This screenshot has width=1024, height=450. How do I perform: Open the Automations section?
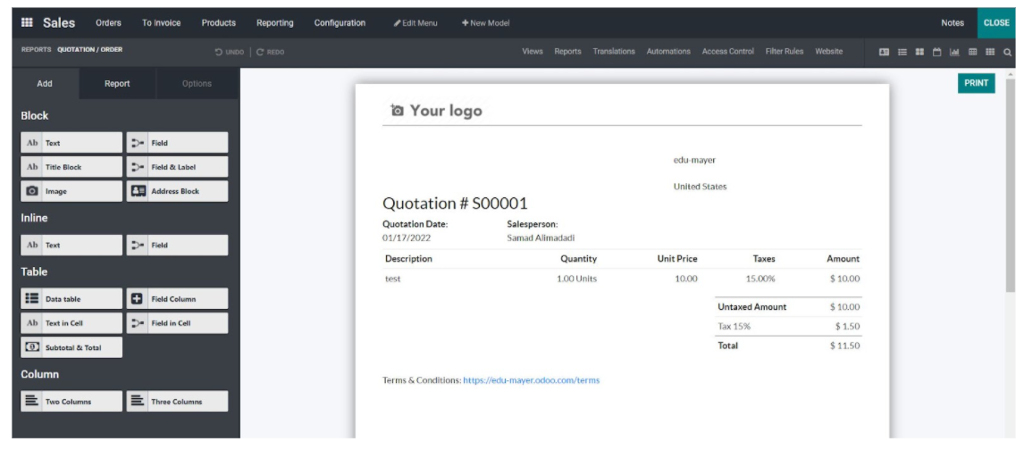pos(668,52)
